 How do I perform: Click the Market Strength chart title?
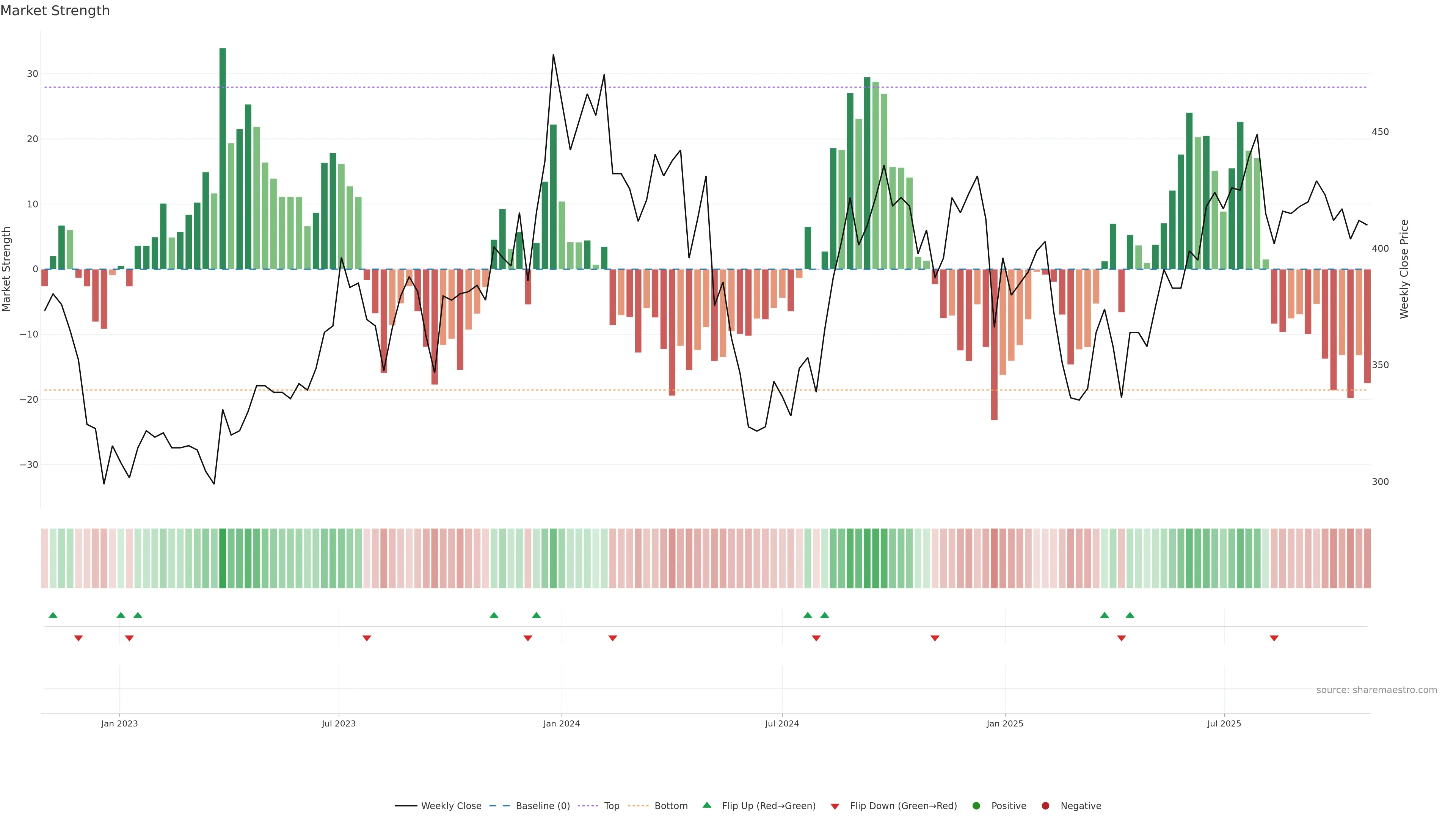55,11
